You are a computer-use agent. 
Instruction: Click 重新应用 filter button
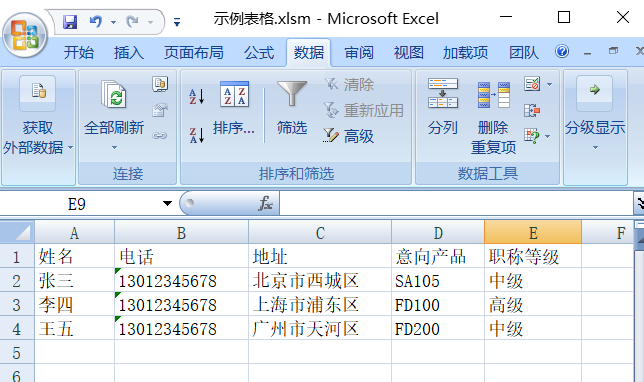pos(363,110)
